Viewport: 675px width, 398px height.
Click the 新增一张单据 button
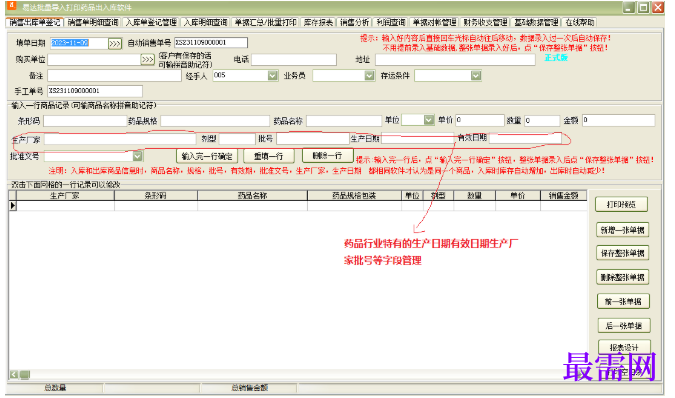(622, 230)
